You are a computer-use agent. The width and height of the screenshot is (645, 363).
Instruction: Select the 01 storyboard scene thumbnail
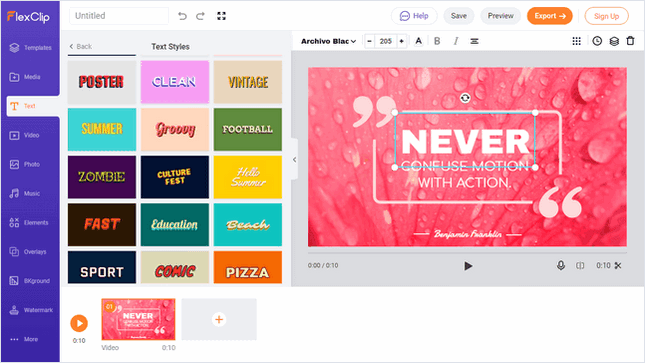click(138, 319)
